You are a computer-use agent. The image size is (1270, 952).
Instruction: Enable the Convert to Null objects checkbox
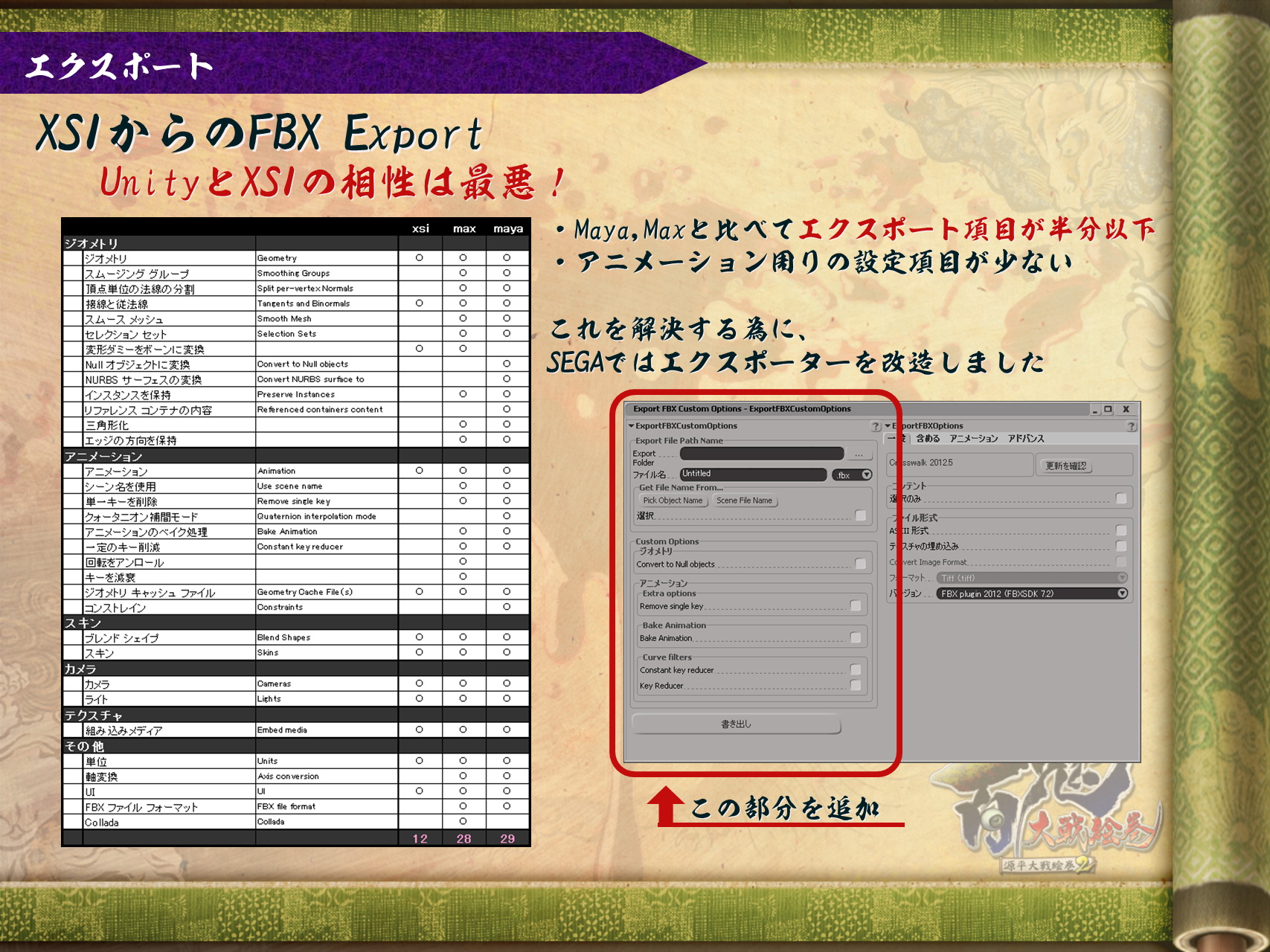[x=861, y=564]
